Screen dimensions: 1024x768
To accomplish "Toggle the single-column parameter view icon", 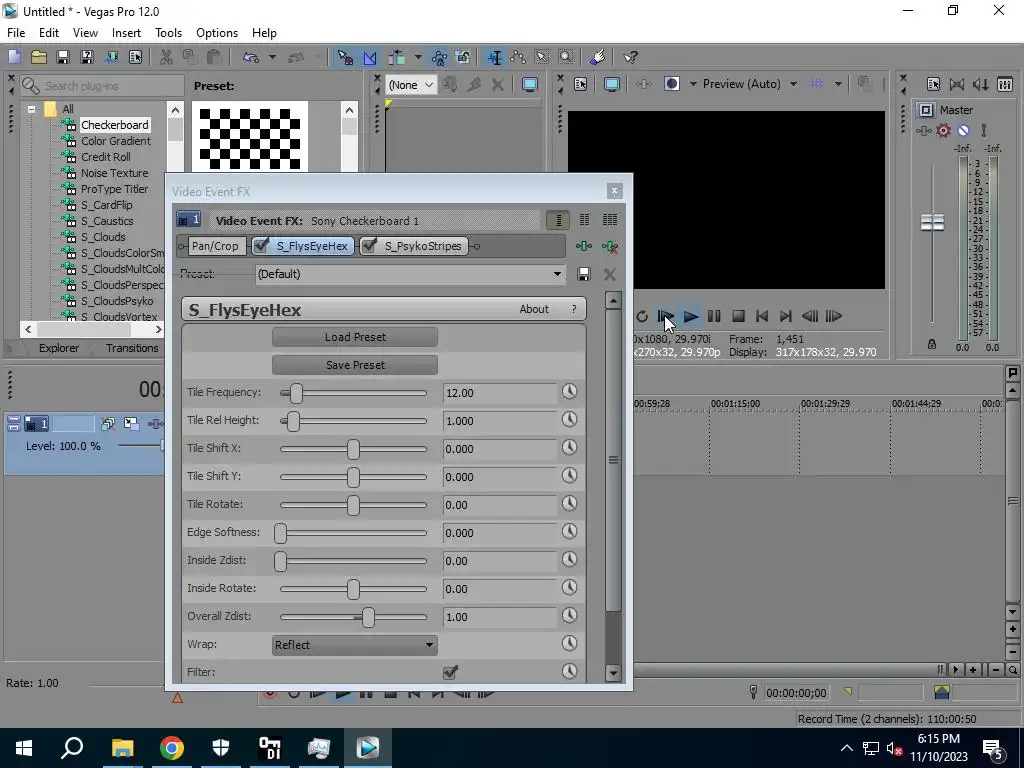I will click(558, 220).
